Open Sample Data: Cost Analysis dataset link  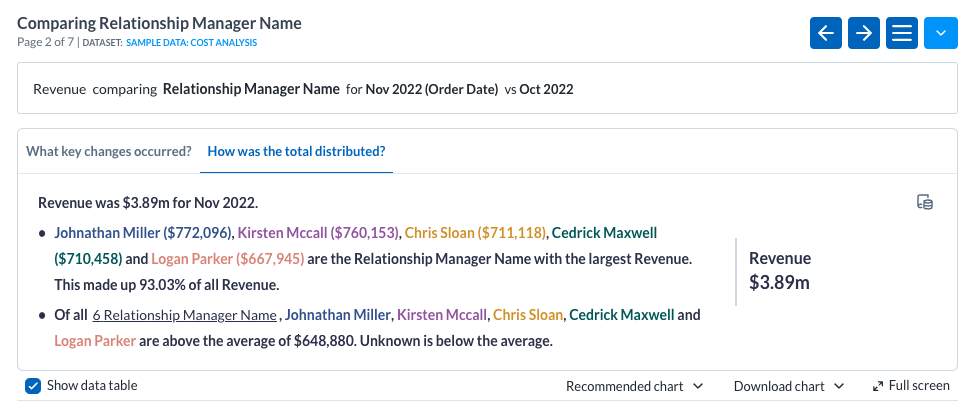coord(191,43)
